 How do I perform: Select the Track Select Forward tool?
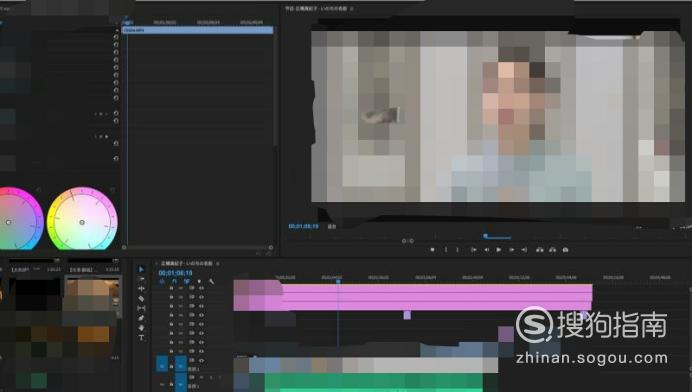click(x=141, y=279)
